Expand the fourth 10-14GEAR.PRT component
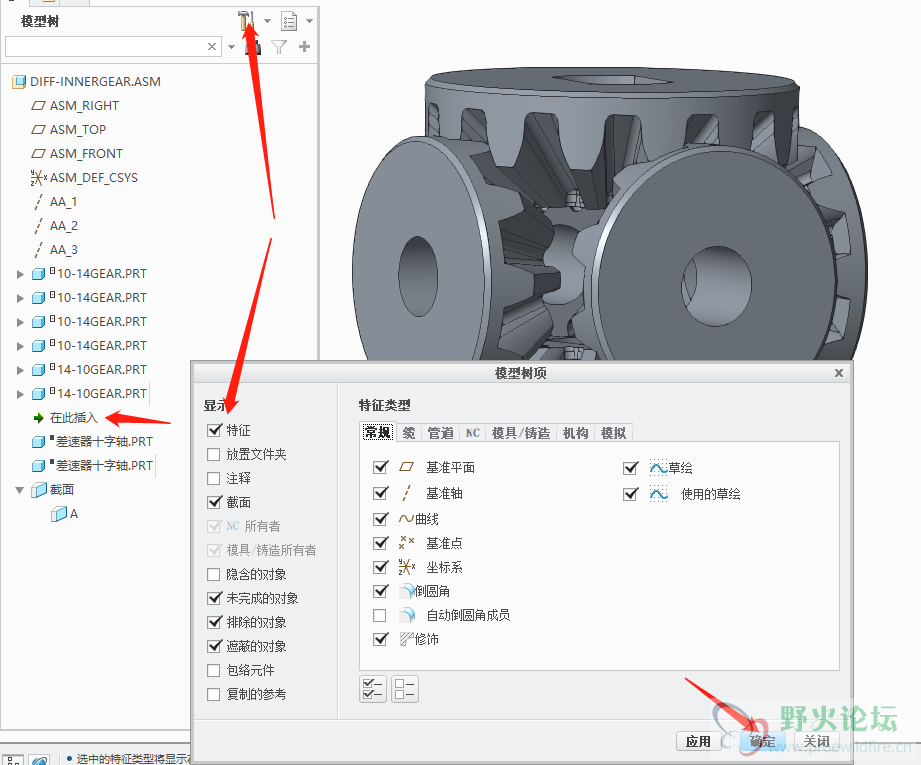Image resolution: width=921 pixels, height=765 pixels. tap(21, 346)
